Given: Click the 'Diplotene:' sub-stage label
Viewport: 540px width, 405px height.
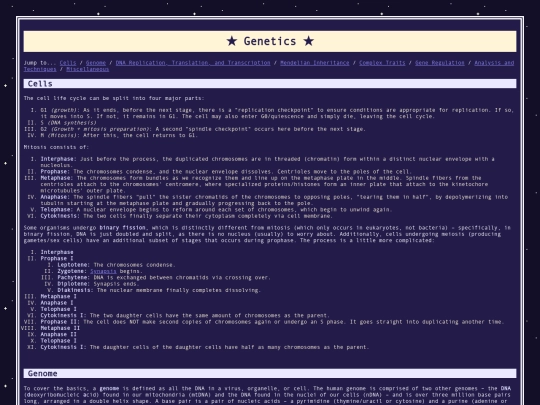Looking at the screenshot, I should [x=74, y=284].
